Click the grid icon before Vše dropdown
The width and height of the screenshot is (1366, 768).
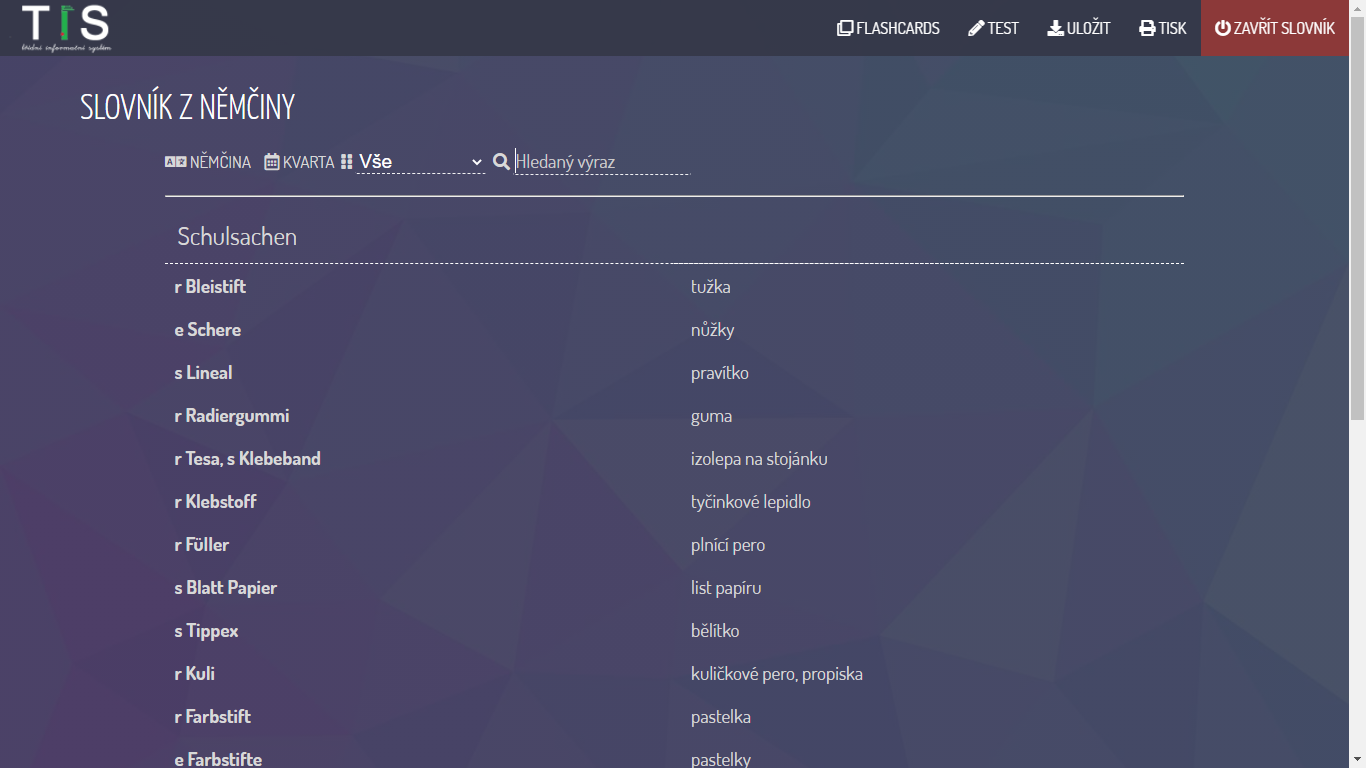tap(347, 162)
